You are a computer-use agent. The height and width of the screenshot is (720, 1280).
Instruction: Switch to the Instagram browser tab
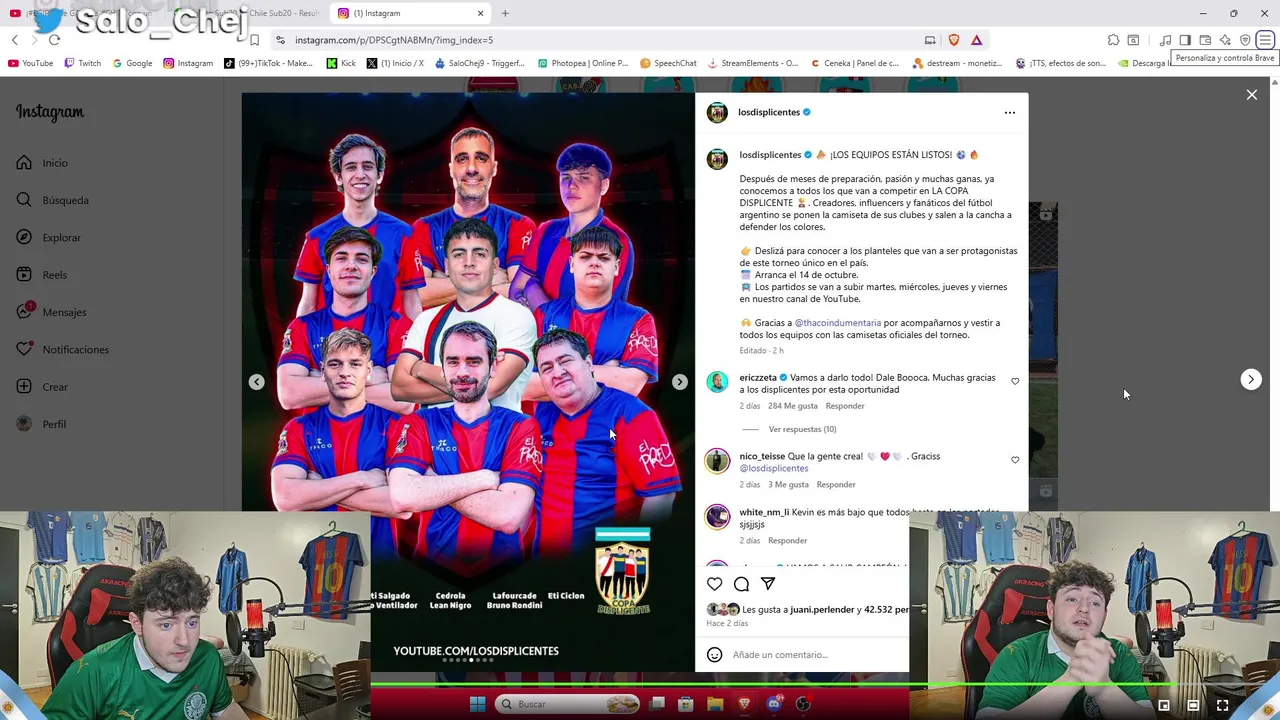pos(410,13)
